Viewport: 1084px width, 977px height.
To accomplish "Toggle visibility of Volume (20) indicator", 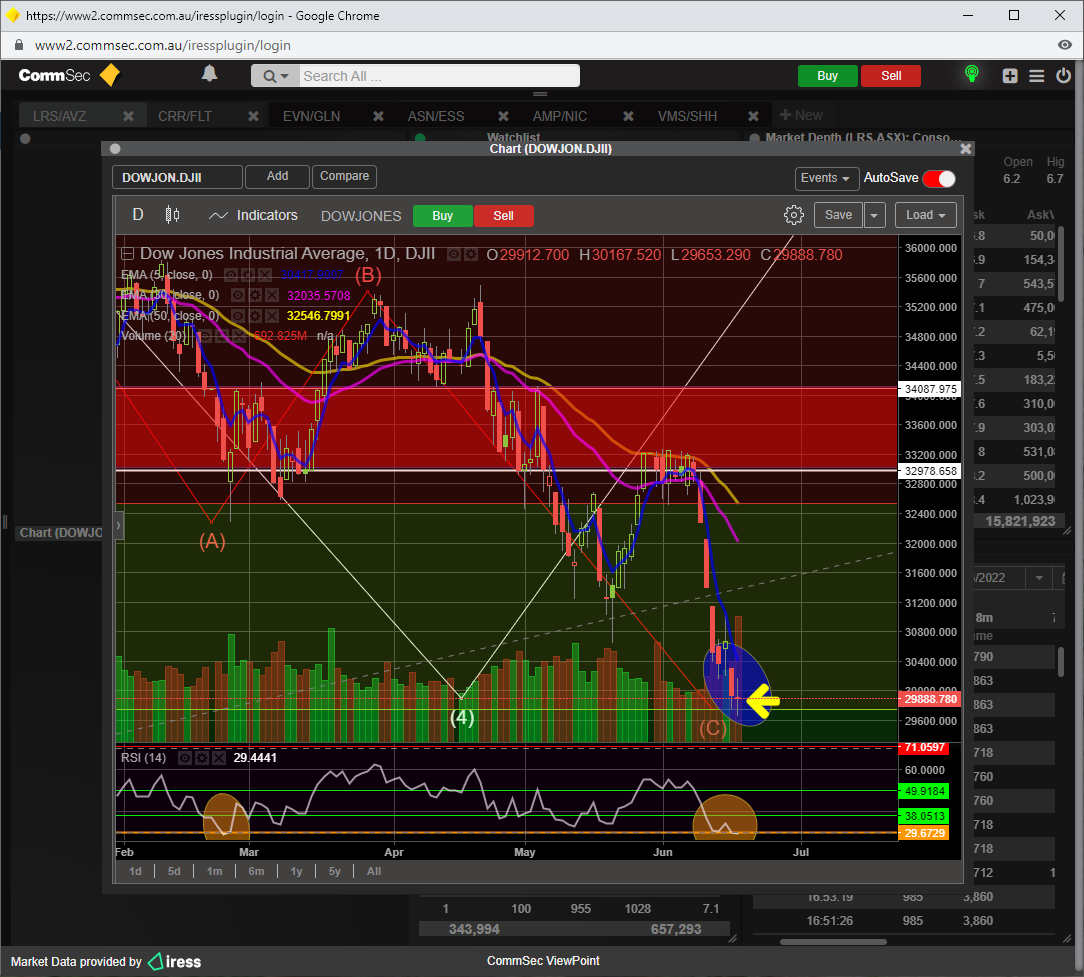I will click(x=206, y=335).
